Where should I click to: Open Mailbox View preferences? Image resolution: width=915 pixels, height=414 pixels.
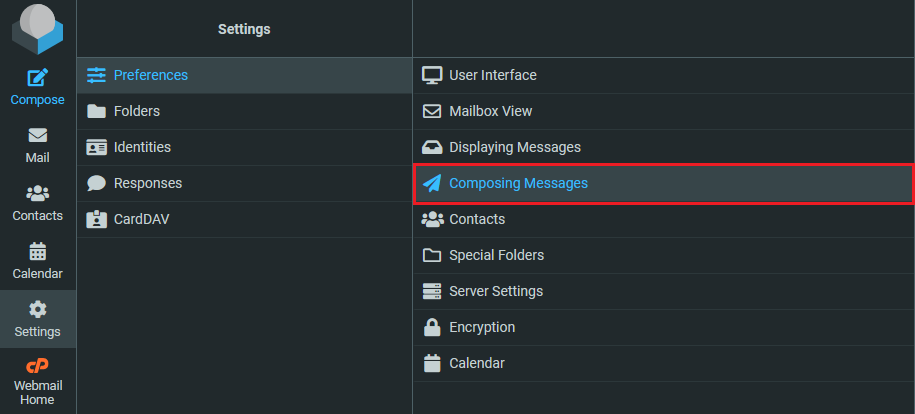(490, 111)
